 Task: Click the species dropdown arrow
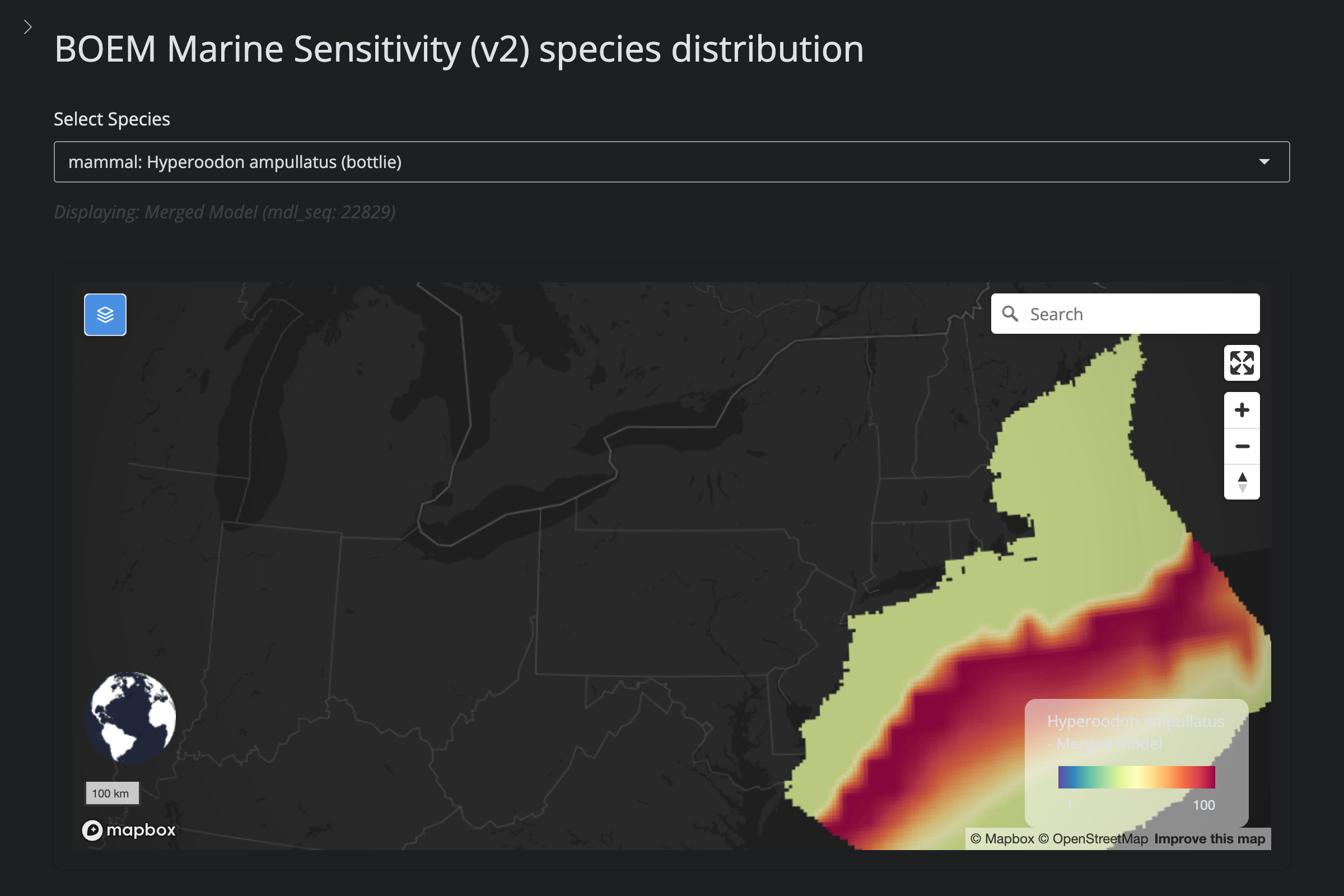coord(1264,162)
